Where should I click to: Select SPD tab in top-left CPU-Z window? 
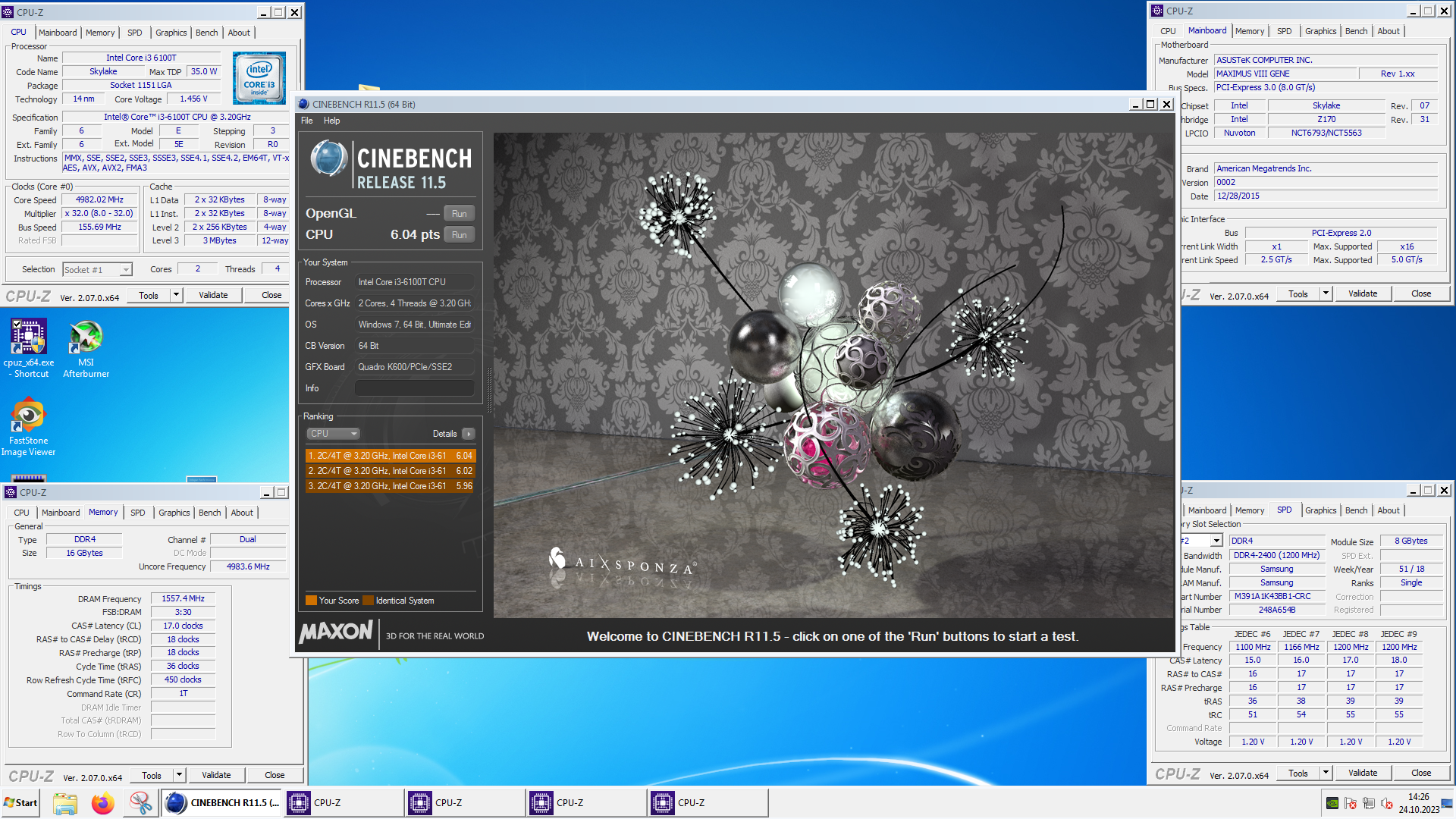coord(135,33)
